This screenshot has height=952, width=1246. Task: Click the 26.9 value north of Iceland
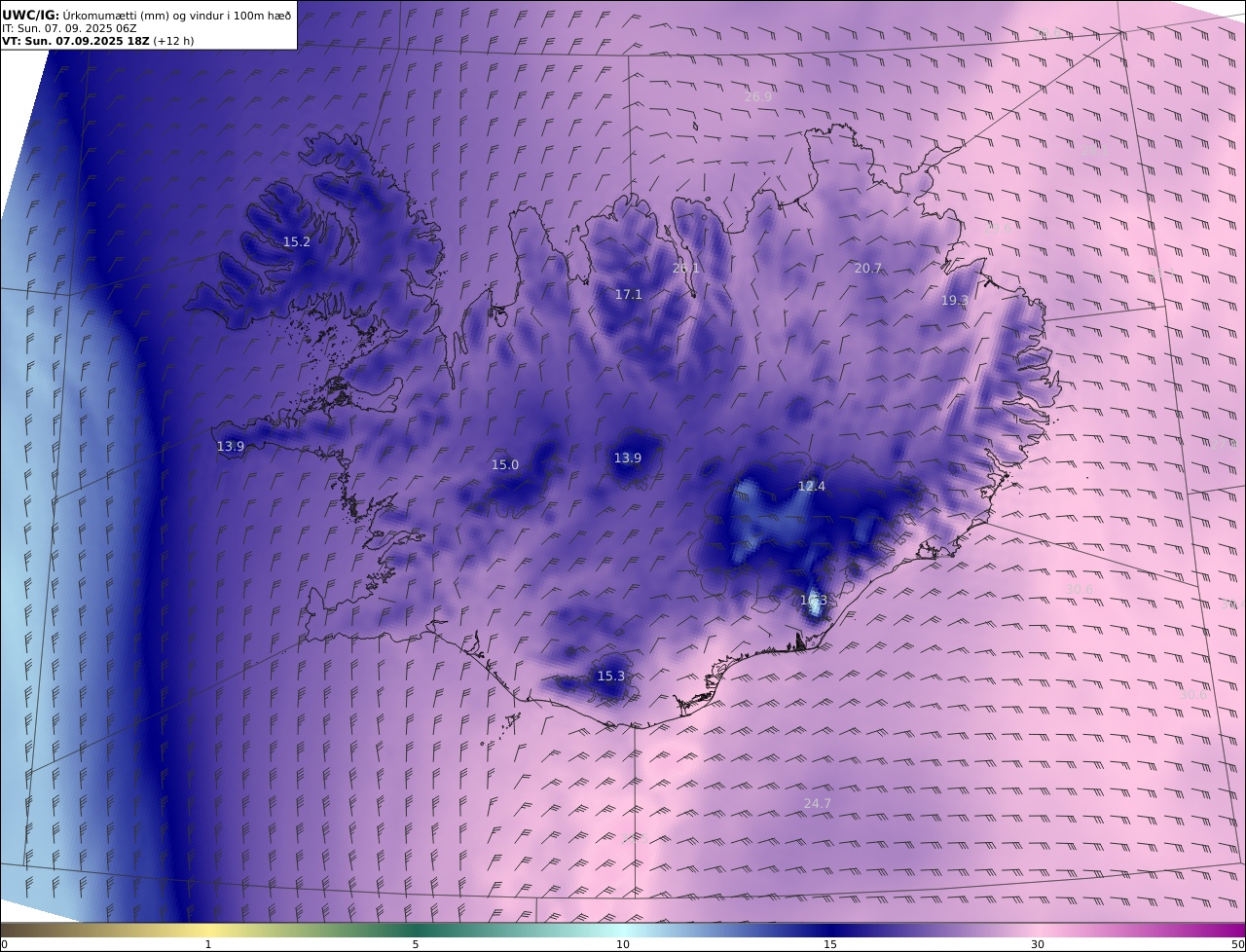click(758, 96)
